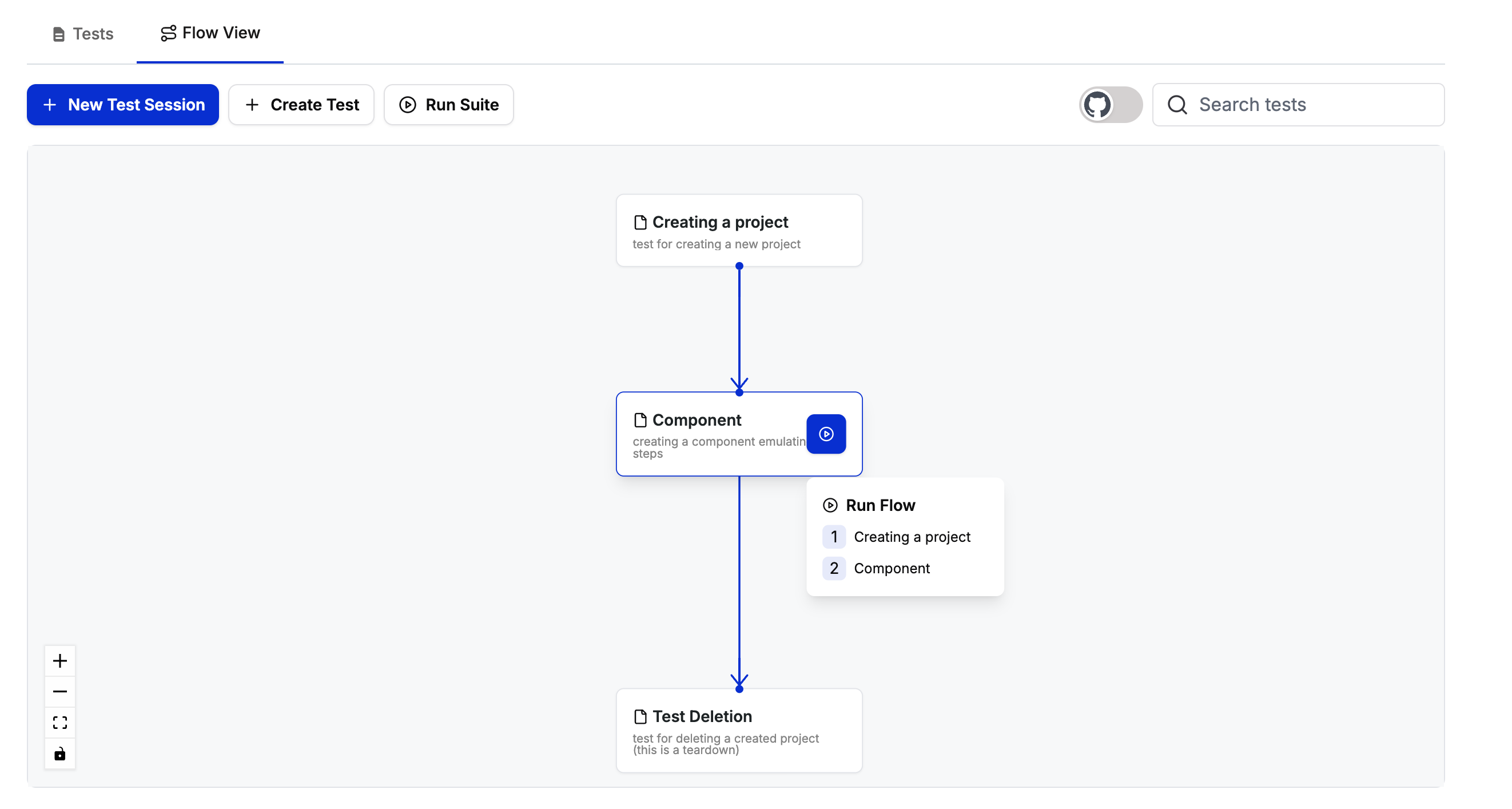The width and height of the screenshot is (1512, 809).
Task: Click the zoom in plus control
Action: tap(60, 661)
